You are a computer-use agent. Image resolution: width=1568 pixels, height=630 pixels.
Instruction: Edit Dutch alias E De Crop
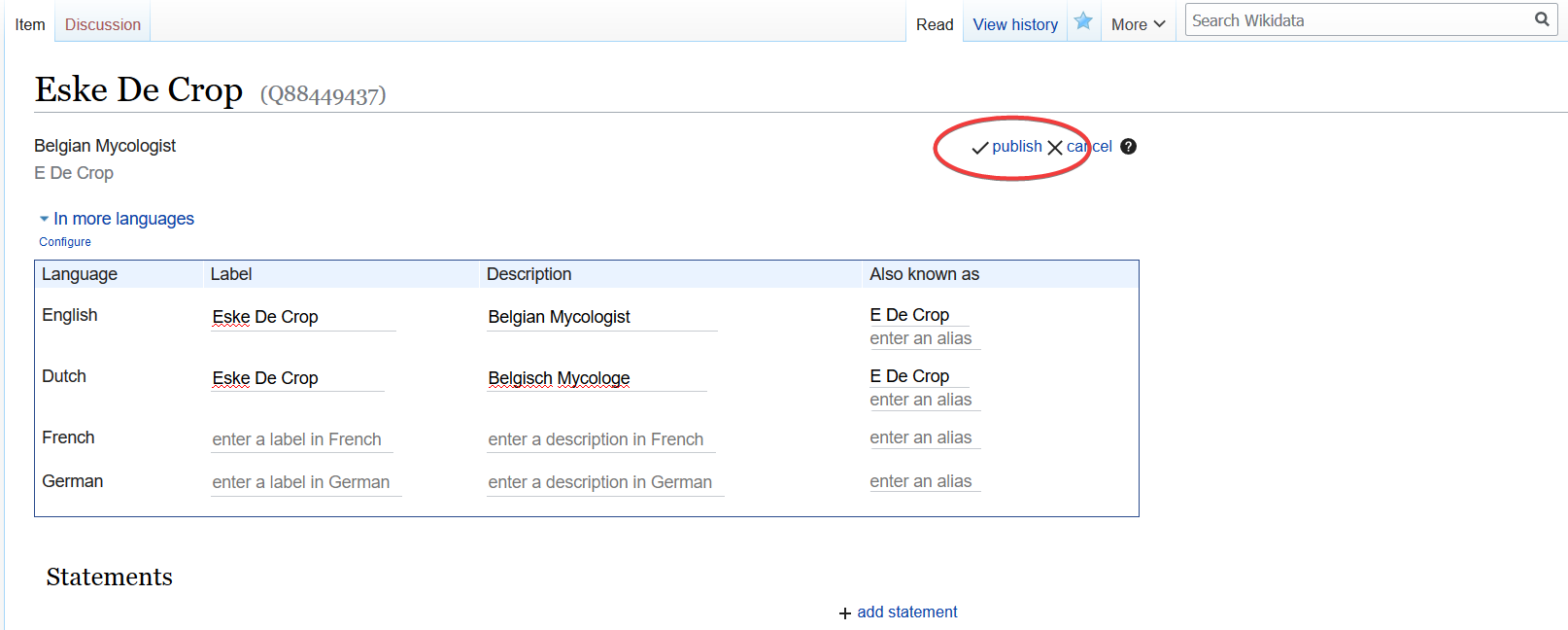click(x=919, y=376)
